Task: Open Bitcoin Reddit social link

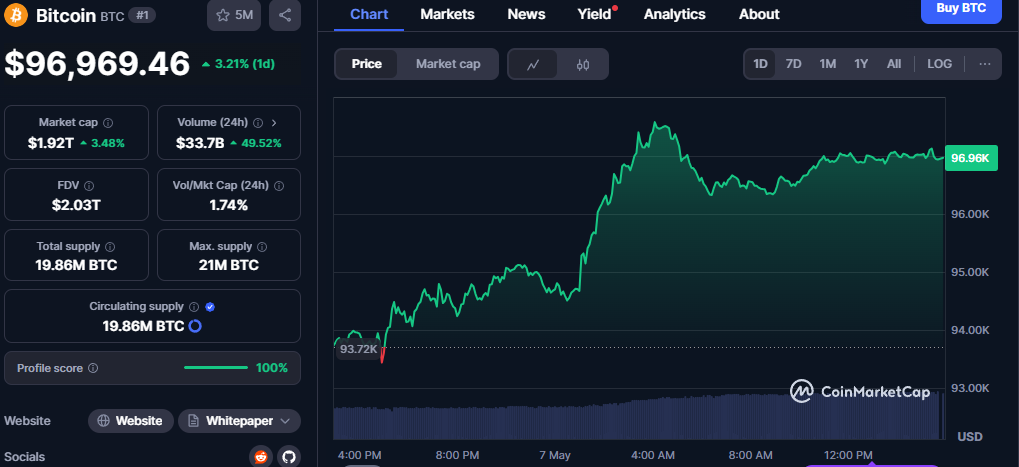Action: pyautogui.click(x=261, y=457)
